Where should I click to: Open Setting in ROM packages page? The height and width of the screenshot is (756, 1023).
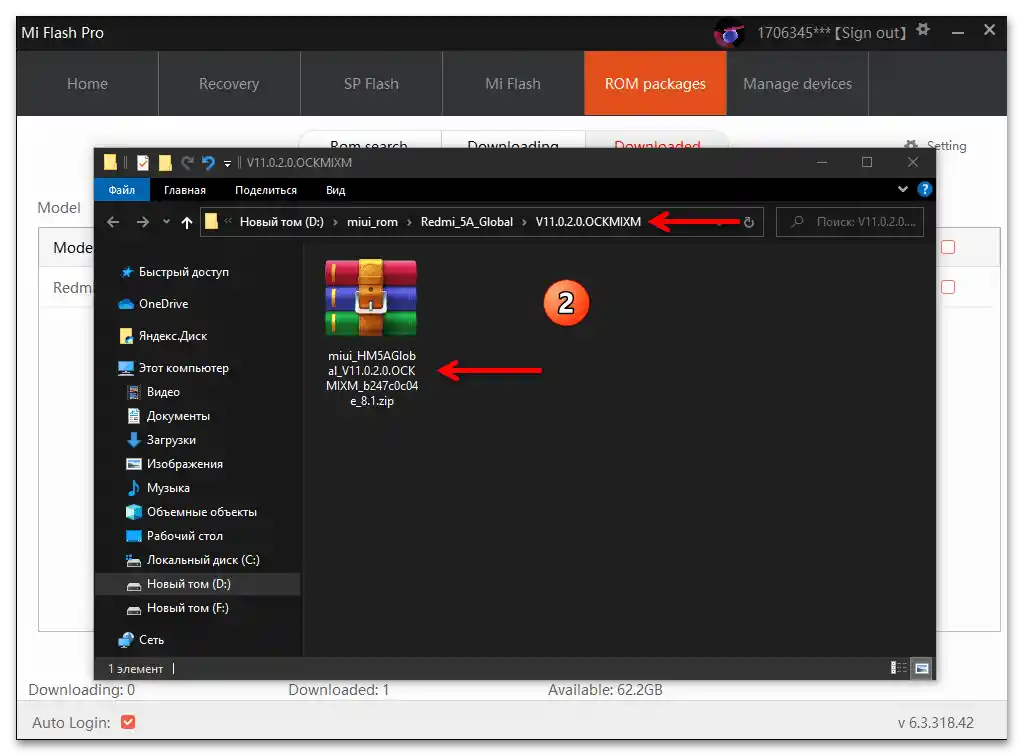pyautogui.click(x=936, y=145)
